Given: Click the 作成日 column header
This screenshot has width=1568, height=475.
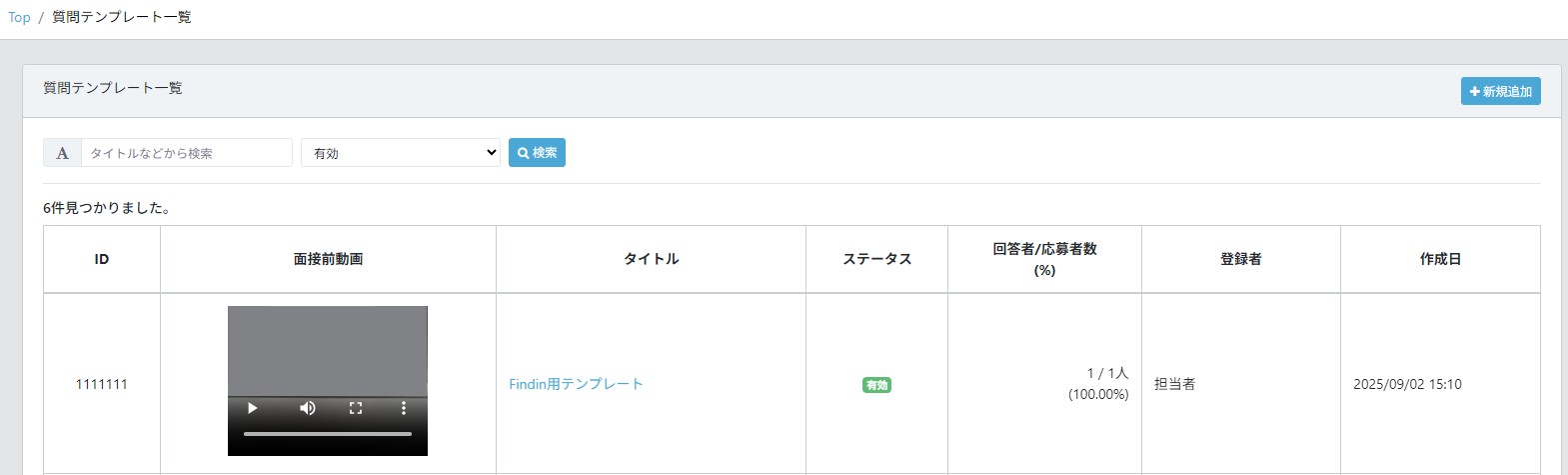Looking at the screenshot, I should (1440, 259).
